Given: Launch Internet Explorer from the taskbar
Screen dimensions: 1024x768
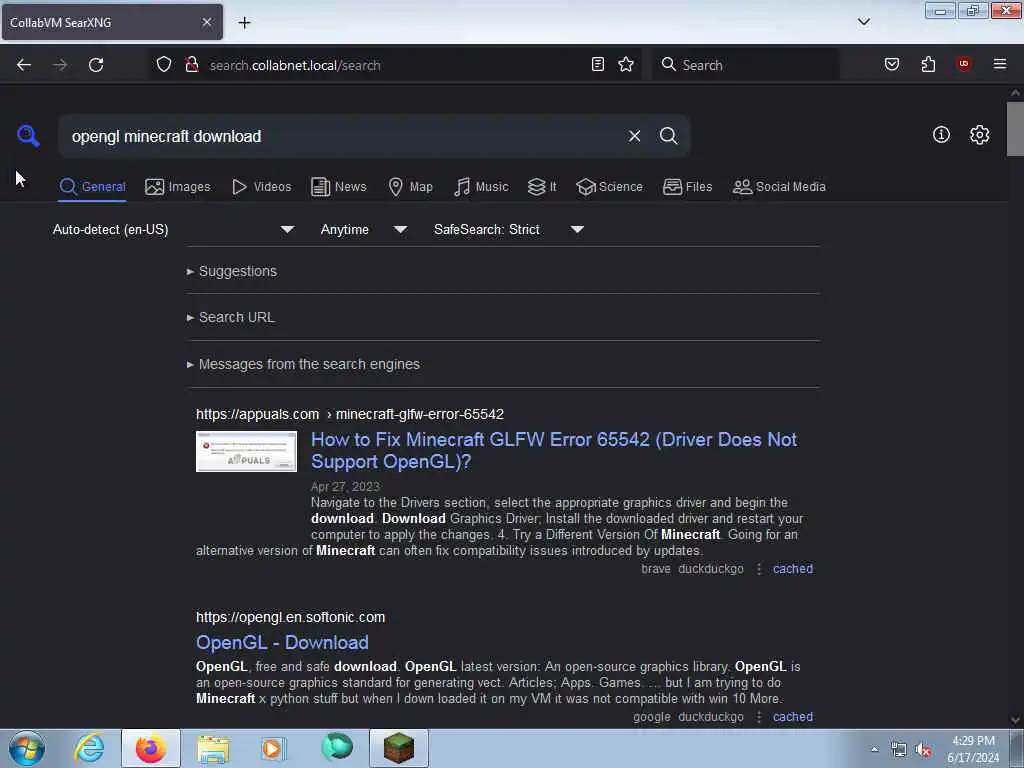Looking at the screenshot, I should [89, 748].
